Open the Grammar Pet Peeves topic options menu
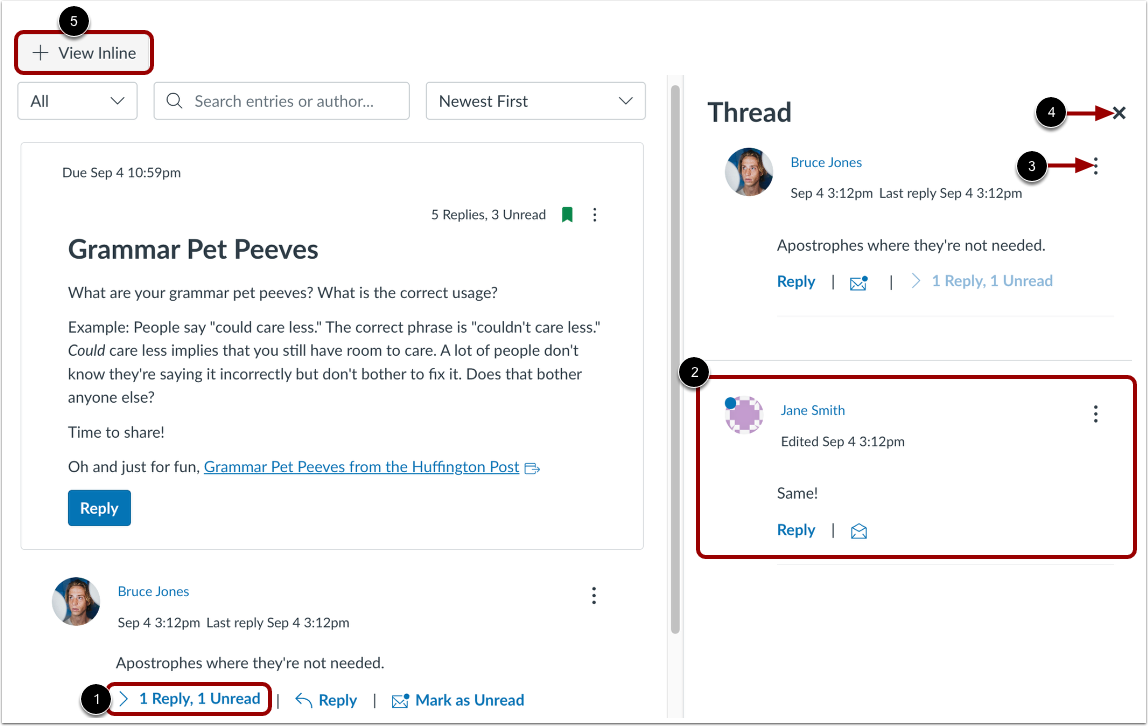 tap(594, 214)
